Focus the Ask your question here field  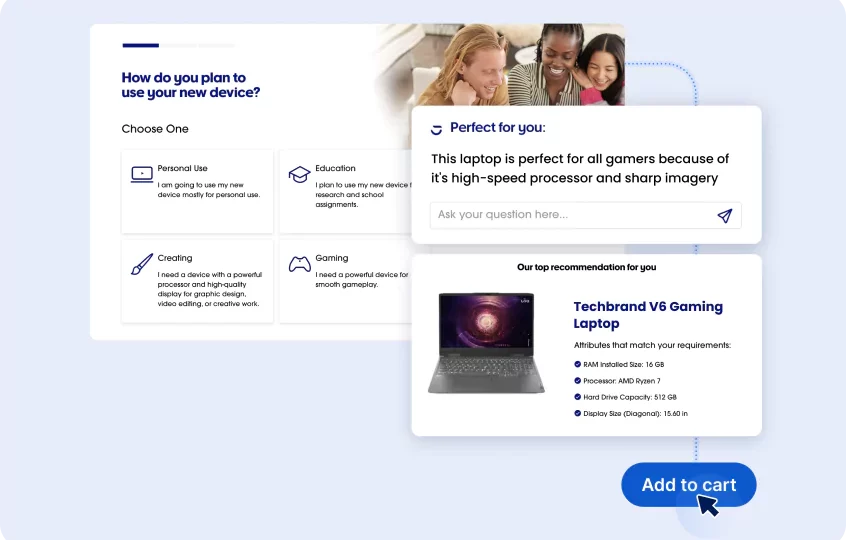(570, 215)
